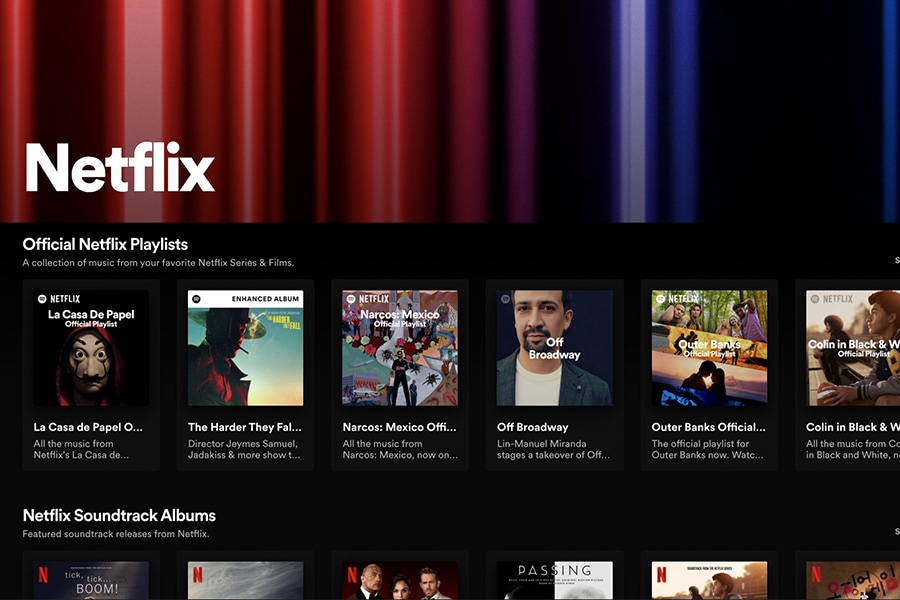Click the large Netflix hub title

[120, 168]
